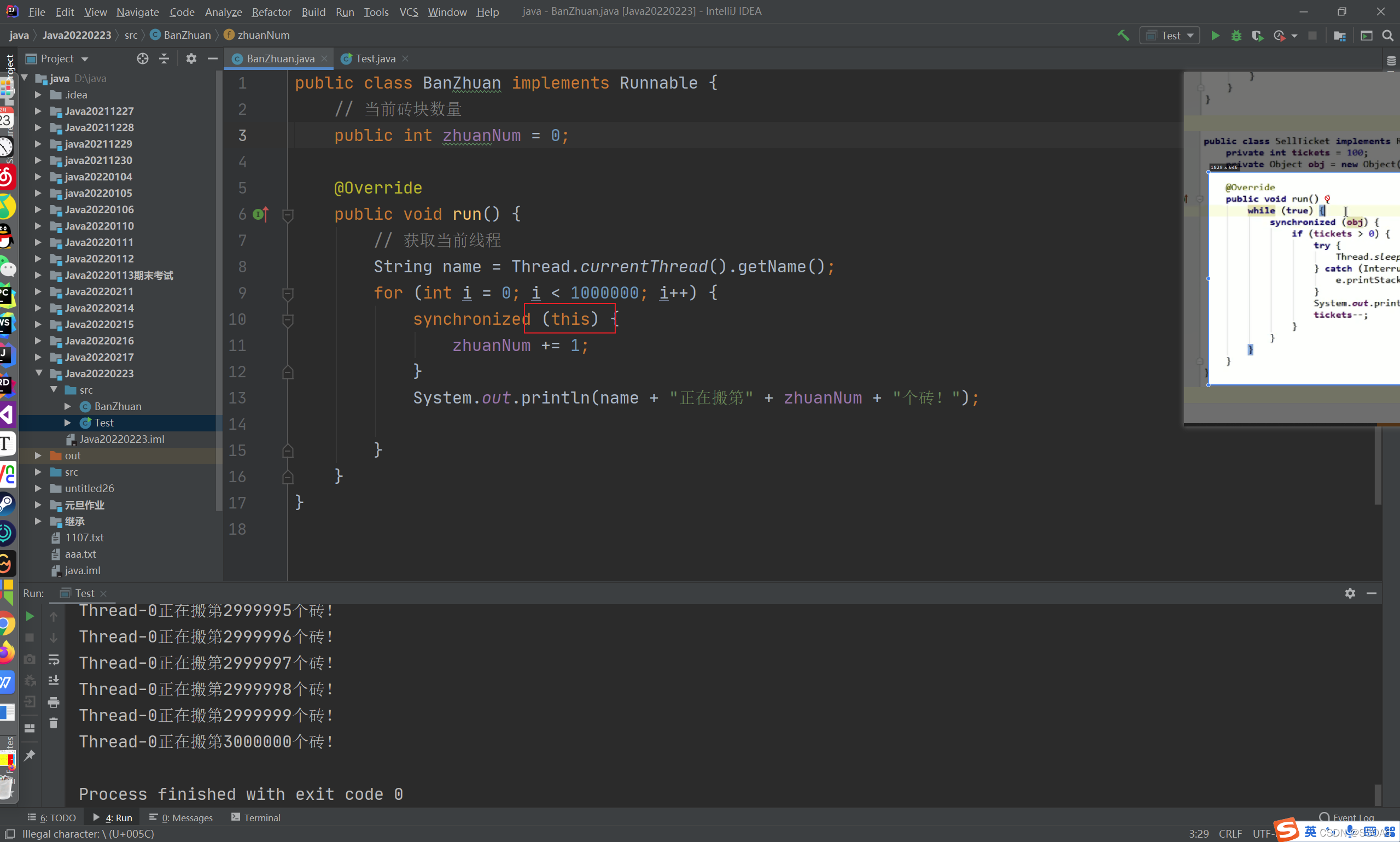1400x842 pixels.
Task: Open Search Everywhere magnifier icon
Action: pyautogui.click(x=1387, y=35)
